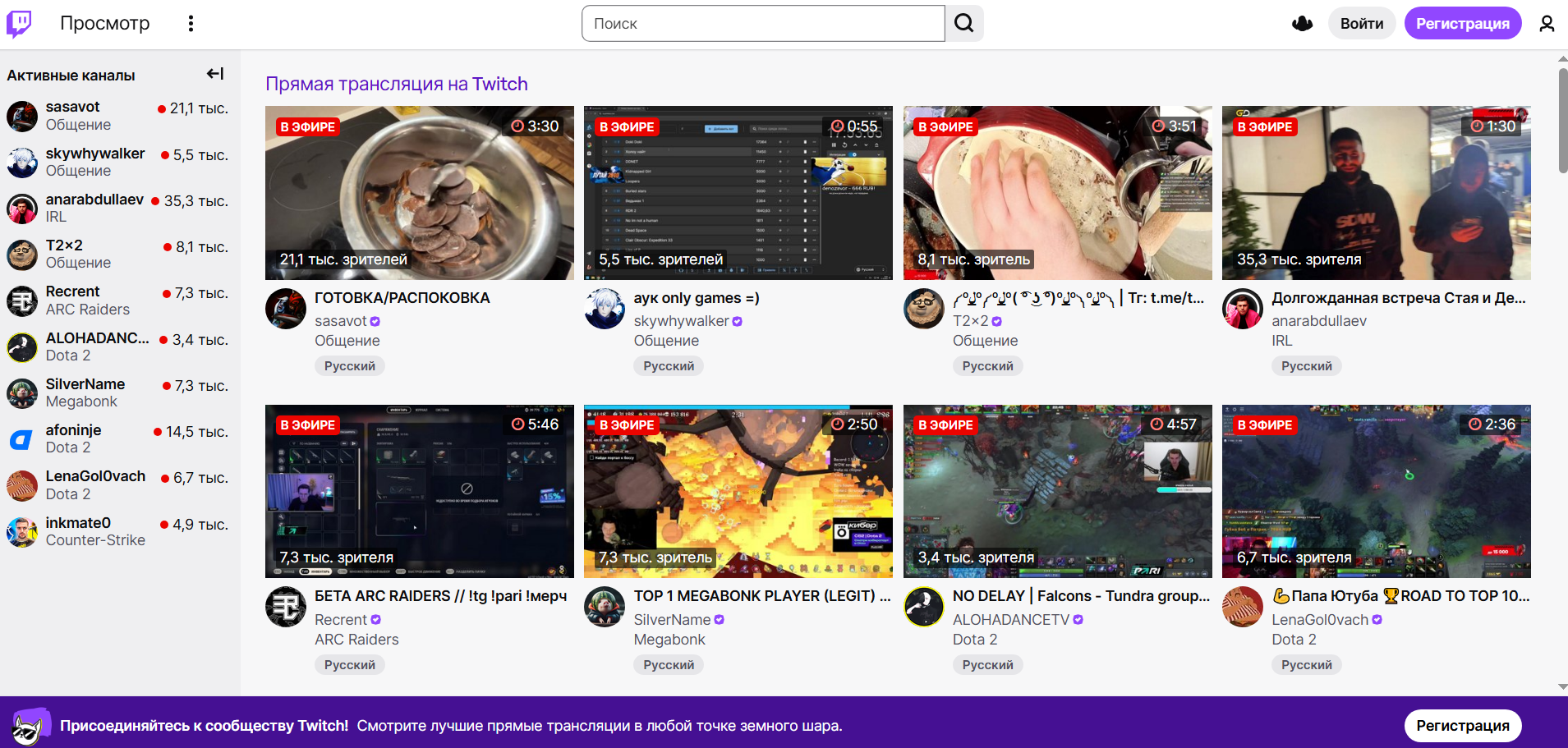The width and height of the screenshot is (1568, 748).
Task: Open stream title Долгожданная встреча Стая
Action: point(1399,298)
